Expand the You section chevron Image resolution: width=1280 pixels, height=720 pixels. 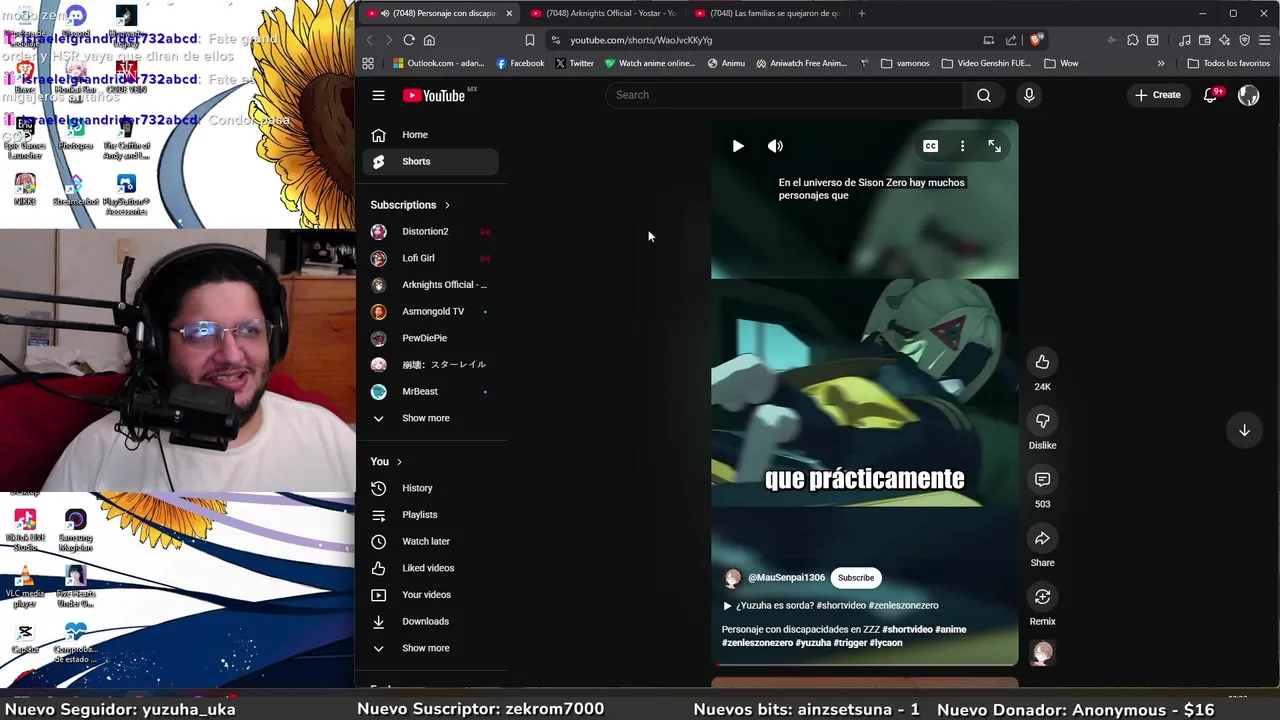tap(399, 462)
